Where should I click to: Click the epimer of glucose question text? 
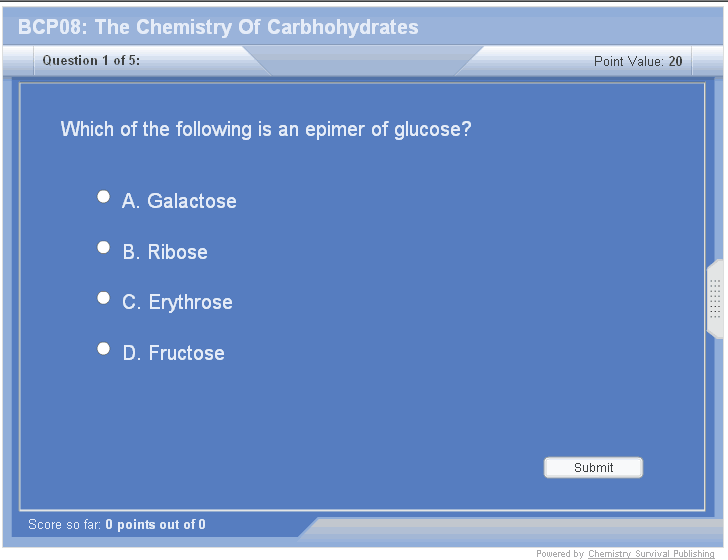[x=265, y=129]
